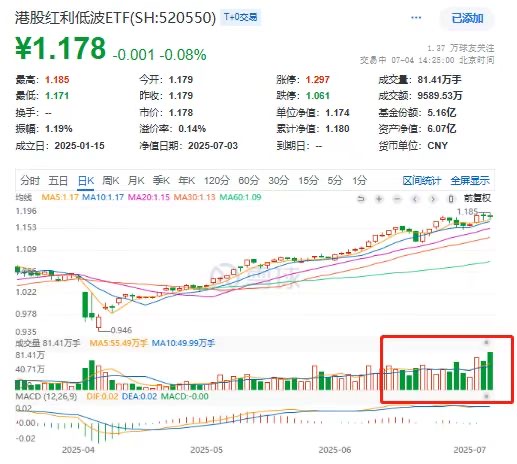
Task: Click the tallest last green volume bar
Action: [490, 371]
